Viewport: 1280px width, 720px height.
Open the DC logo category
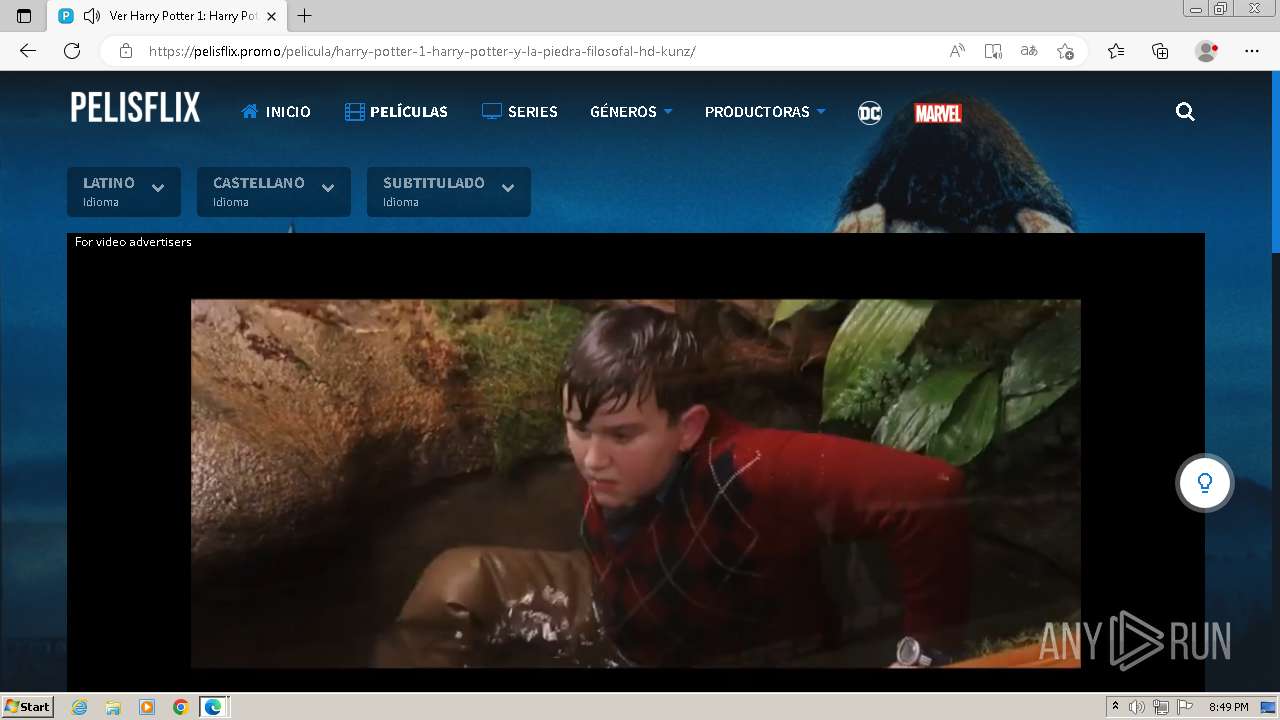[870, 112]
